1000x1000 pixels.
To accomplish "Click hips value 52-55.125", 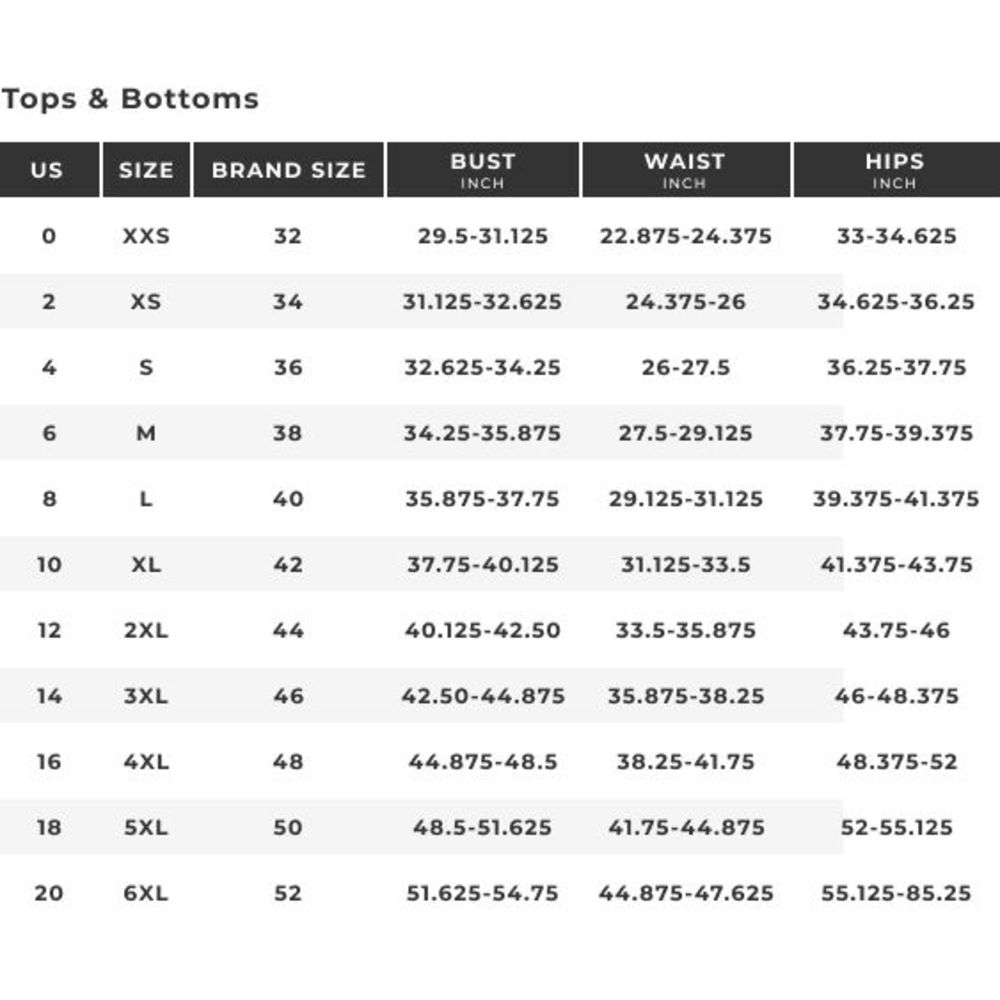I will tap(896, 827).
